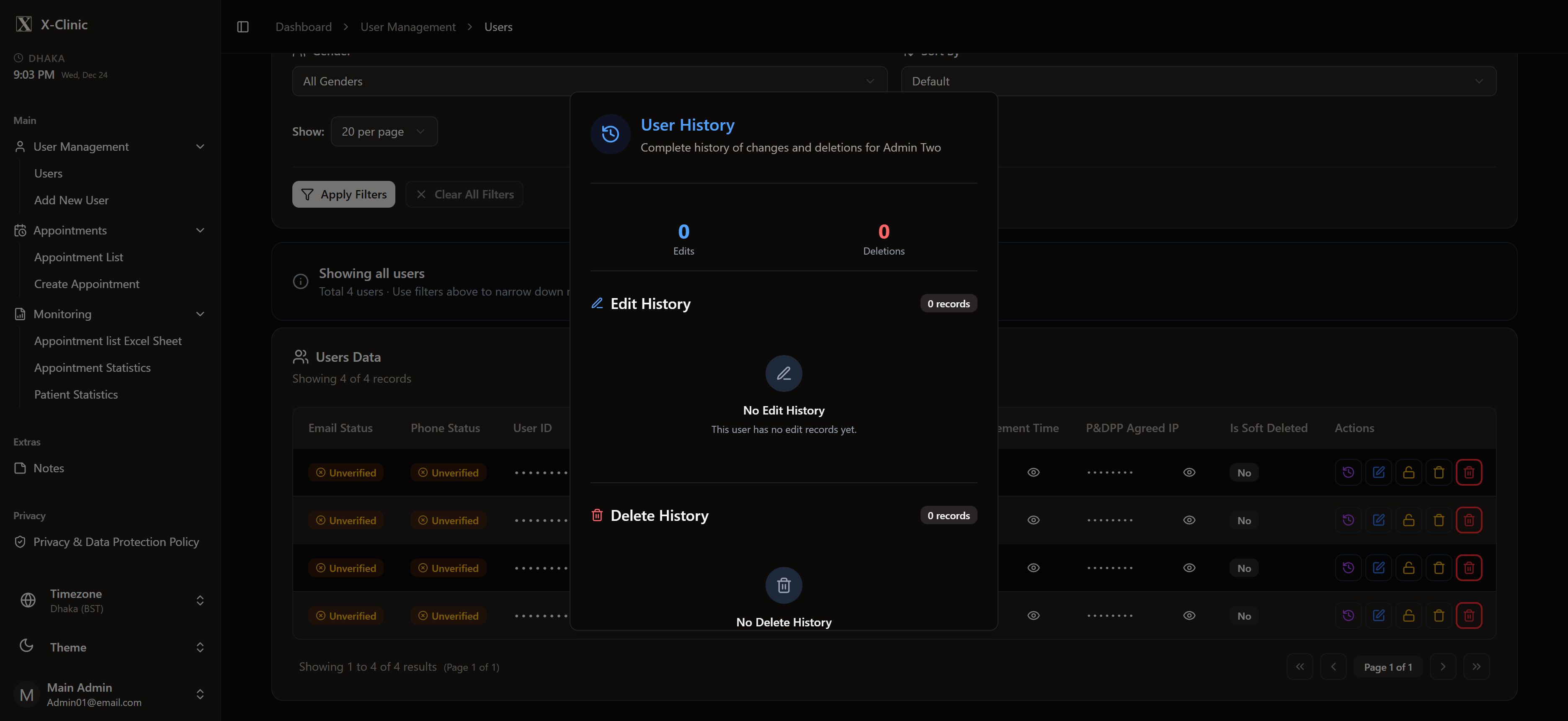Toggle the sidebar panel icon
This screenshot has width=1568, height=721.
click(242, 27)
